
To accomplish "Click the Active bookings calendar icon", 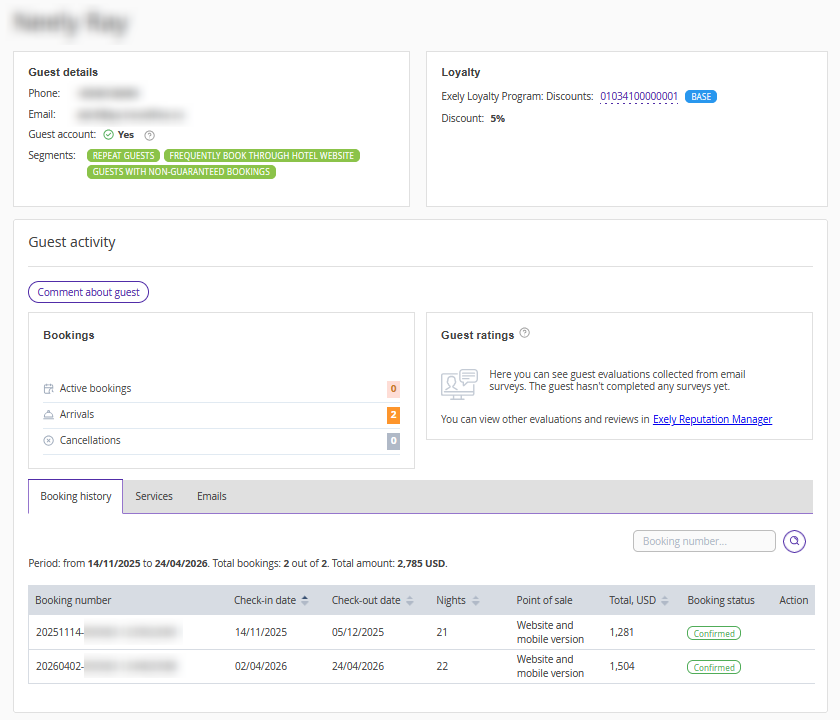I will click(x=48, y=389).
